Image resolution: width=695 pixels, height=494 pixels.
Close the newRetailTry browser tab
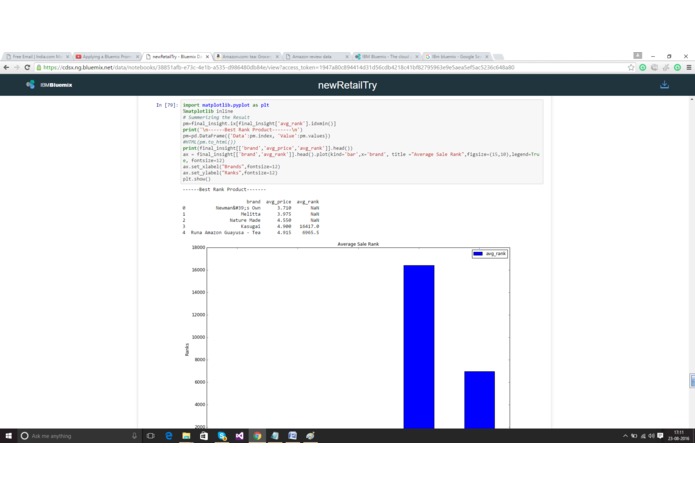tap(207, 57)
